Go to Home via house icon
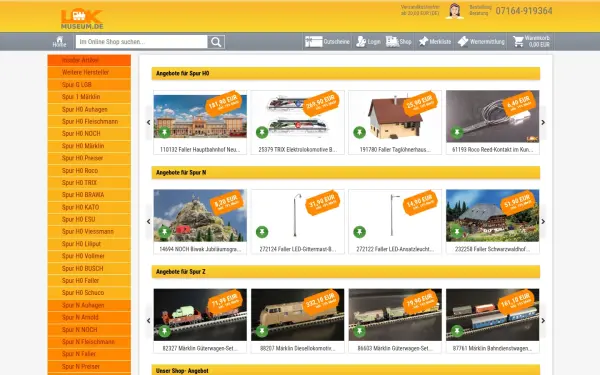The height and width of the screenshot is (375, 600). (59, 41)
